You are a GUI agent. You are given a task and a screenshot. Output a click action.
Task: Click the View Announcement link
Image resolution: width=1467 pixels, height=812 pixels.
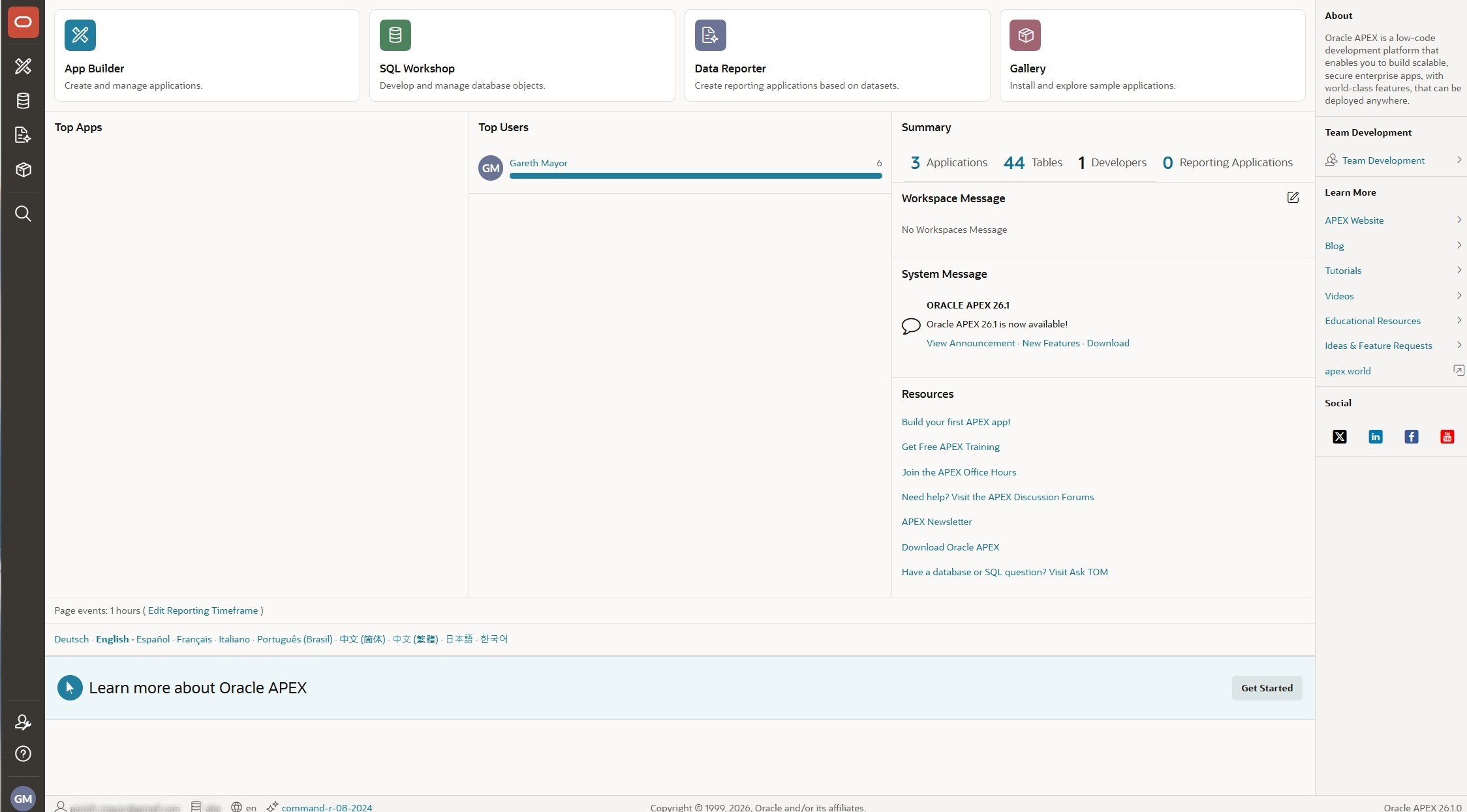970,343
